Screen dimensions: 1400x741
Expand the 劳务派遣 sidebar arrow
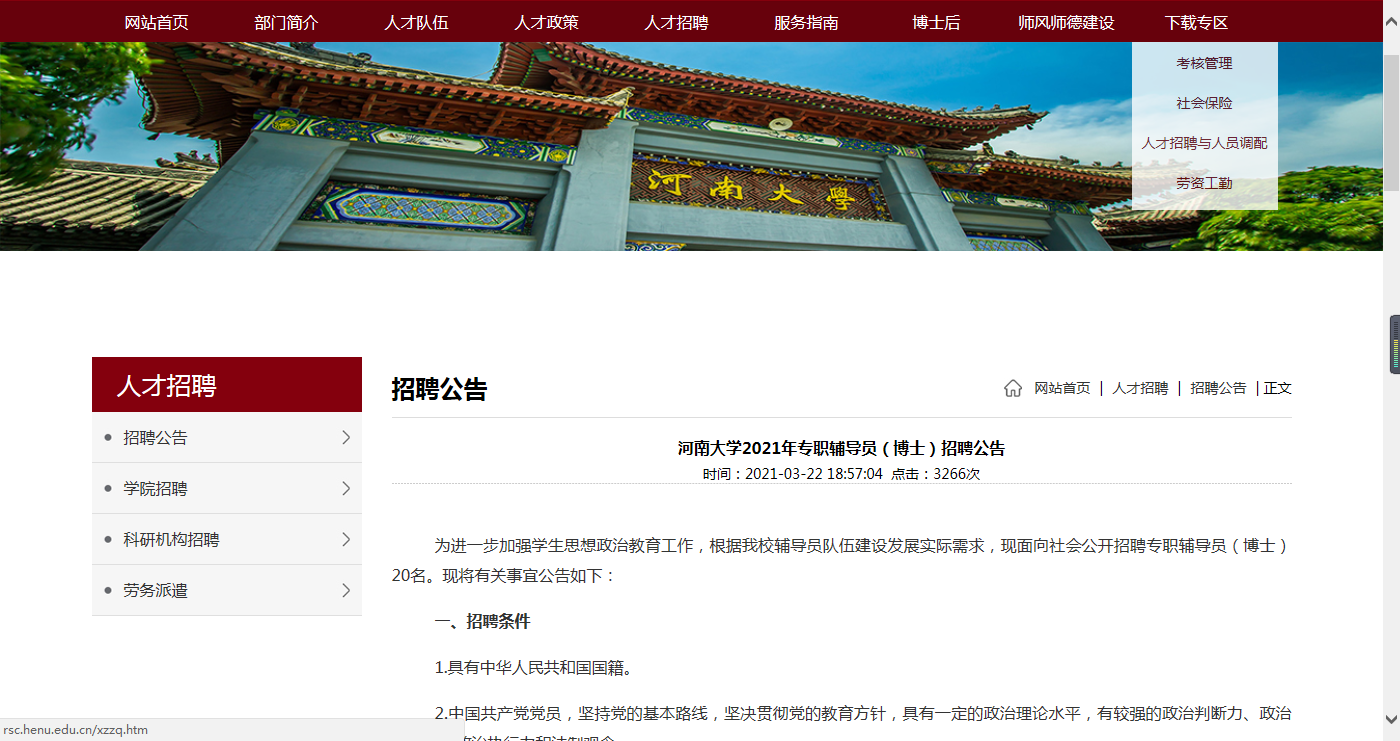[345, 590]
